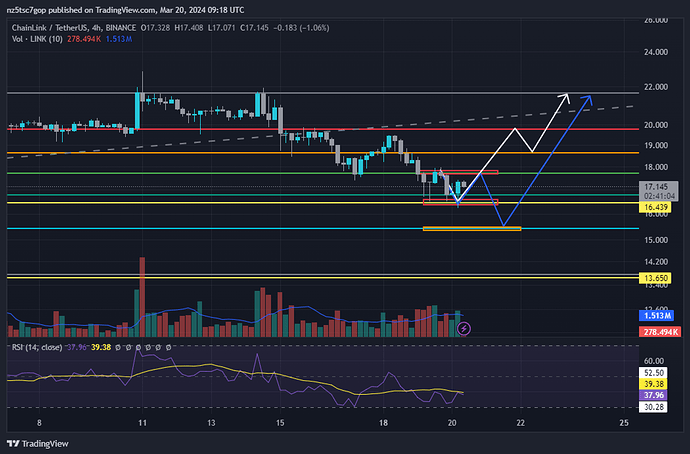Click the lower red rectangle near 16.4
Screen dimensions: 690x454
click(x=458, y=203)
